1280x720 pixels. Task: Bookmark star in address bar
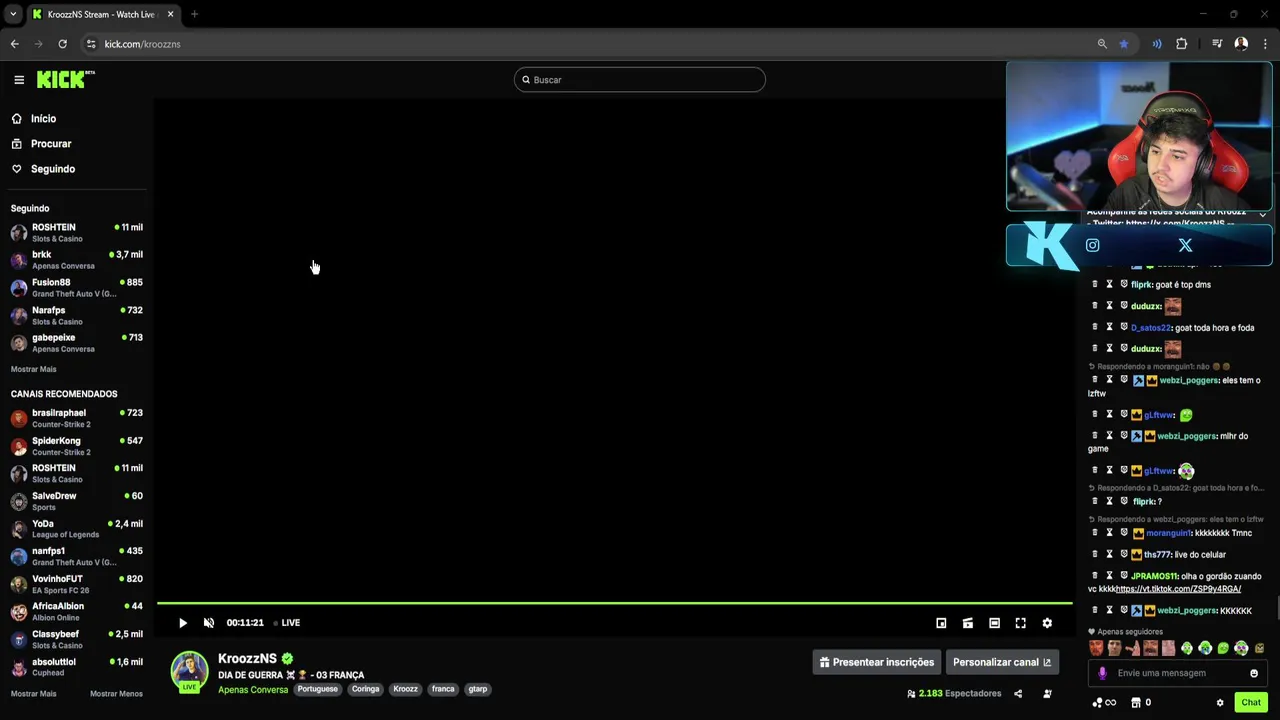(1124, 44)
